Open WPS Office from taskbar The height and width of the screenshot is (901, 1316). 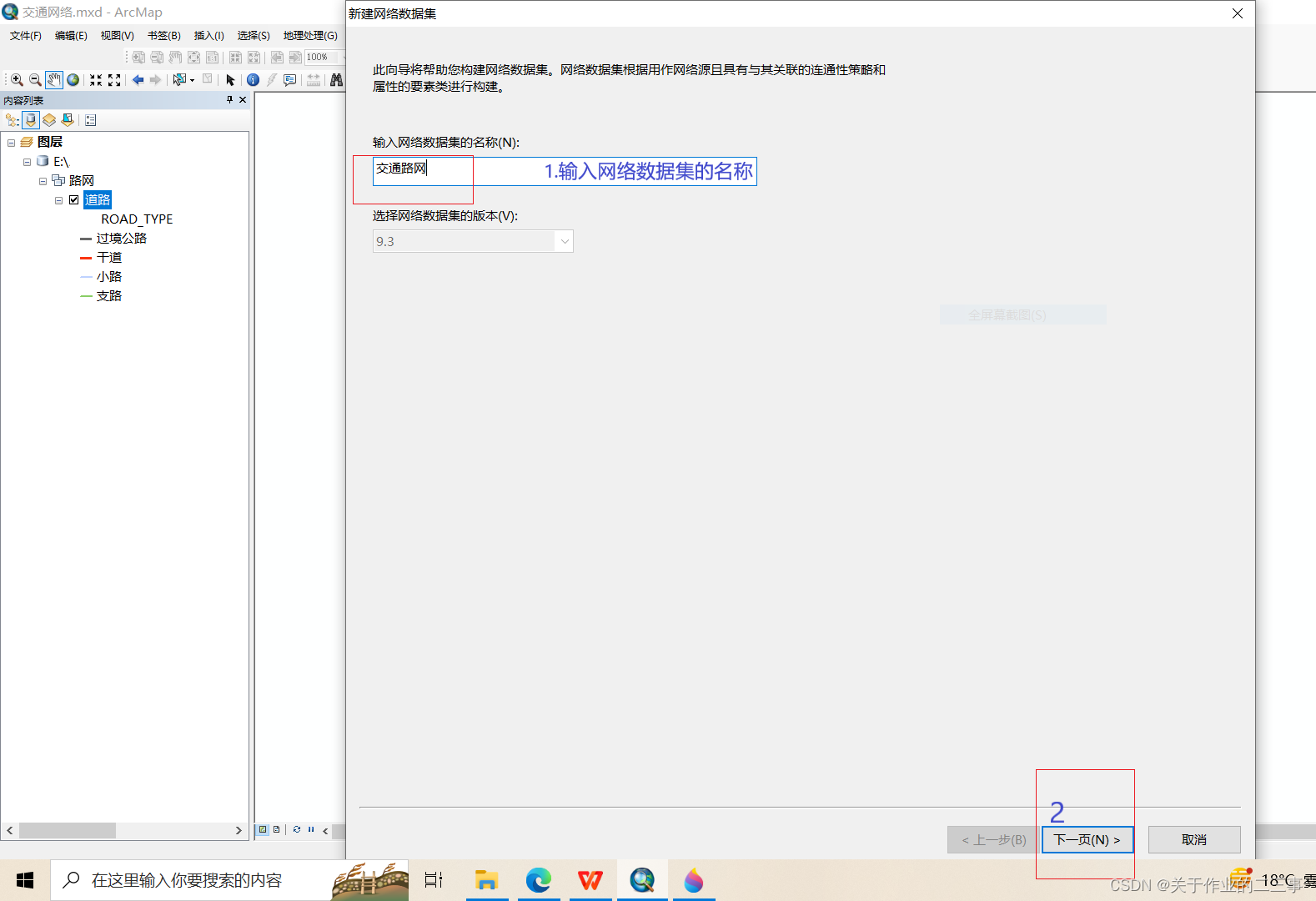point(590,880)
